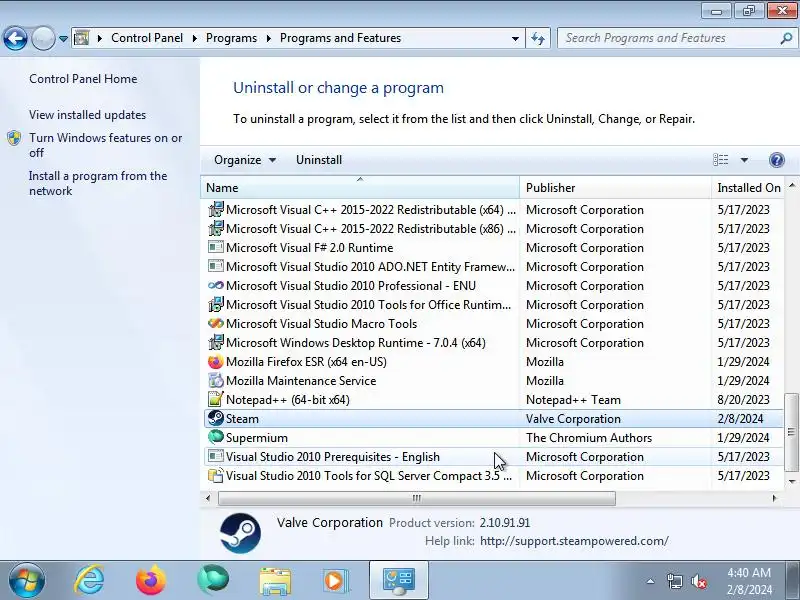Open the address bar history dropdown
Screen dimensions: 800x600
515,38
